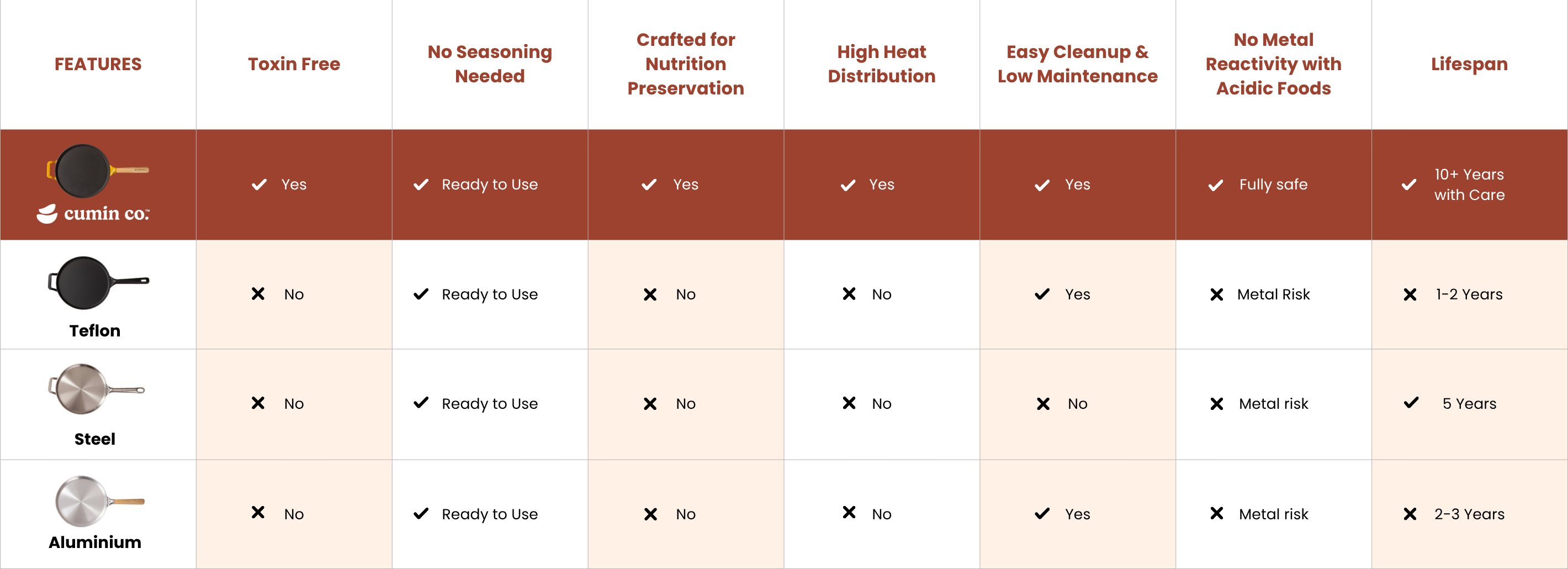This screenshot has height=569, width=1568.
Task: Click the checkmark next to Fully safe
Action: pos(1216,185)
